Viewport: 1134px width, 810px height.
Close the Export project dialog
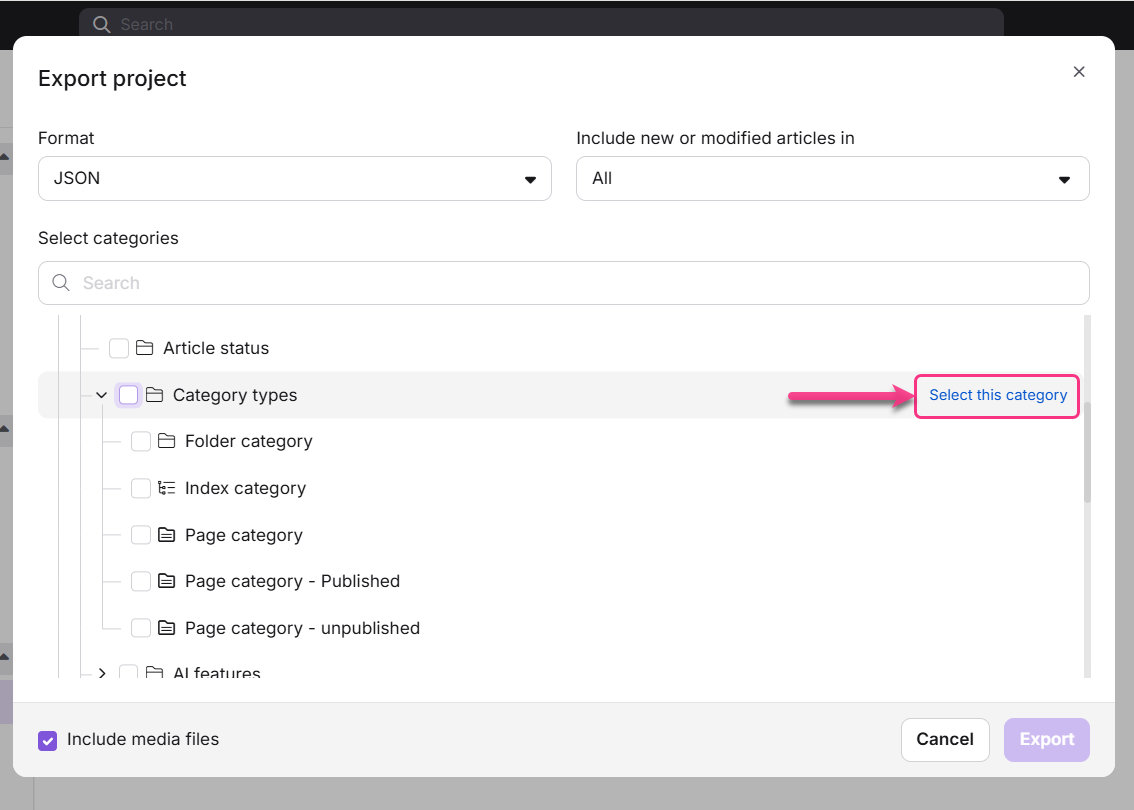click(x=1078, y=72)
